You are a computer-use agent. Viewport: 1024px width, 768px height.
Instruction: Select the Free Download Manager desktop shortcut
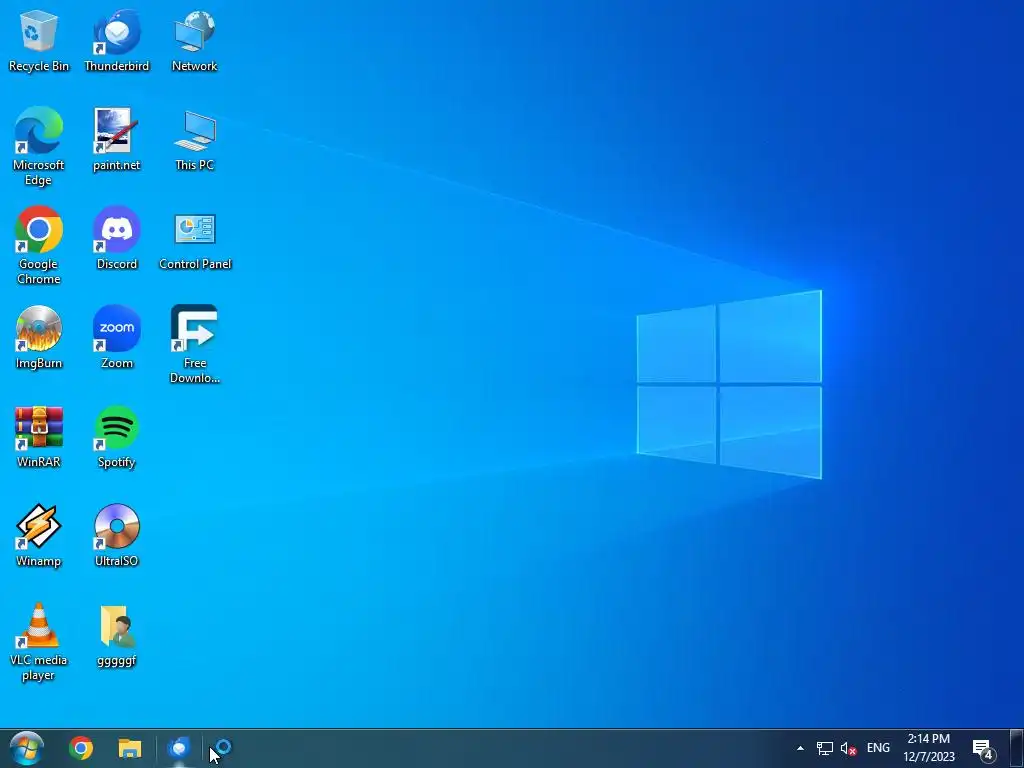pos(195,345)
